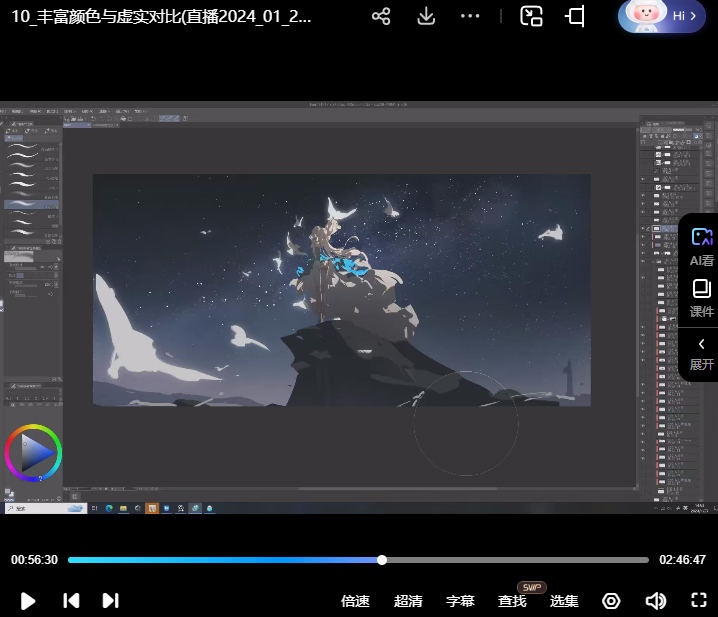Click the crop frame icon at top
Image resolution: width=718 pixels, height=617 pixels.
tap(575, 16)
